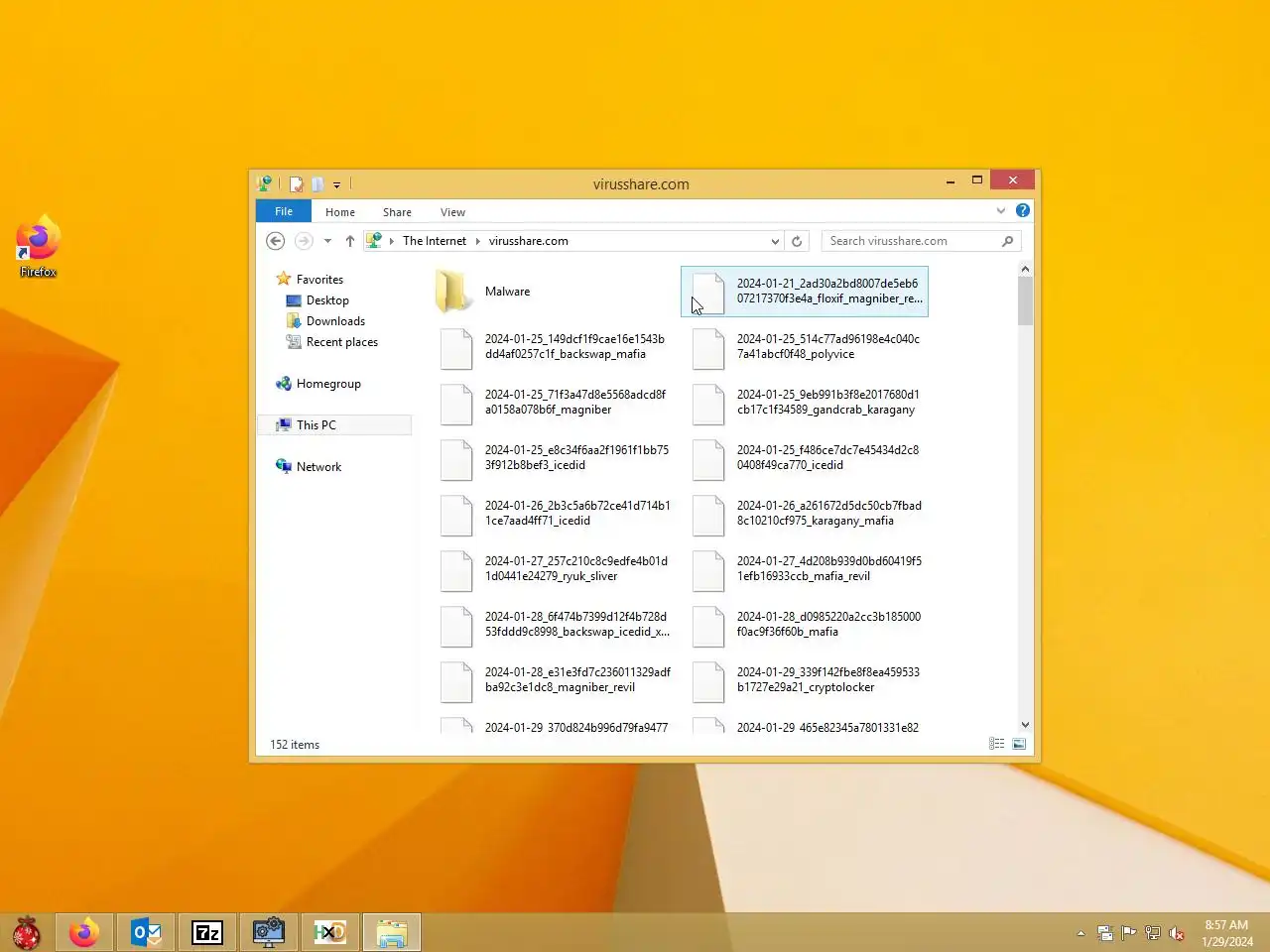Switch to the Home ribbon tab
The image size is (1270, 952).
click(340, 212)
